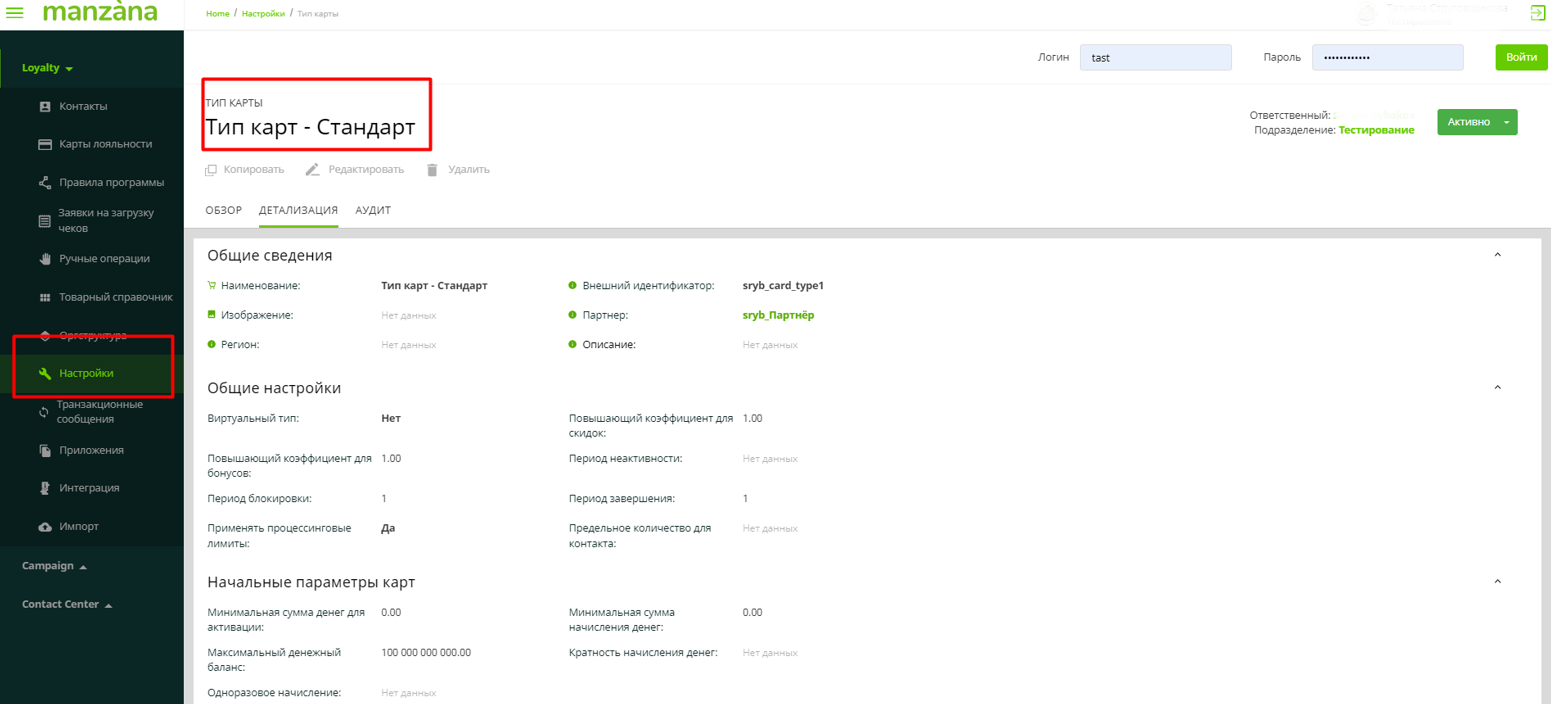Viewport: 1551px width, 704px height.
Task: Switch to the Аудит tab
Action: [373, 210]
